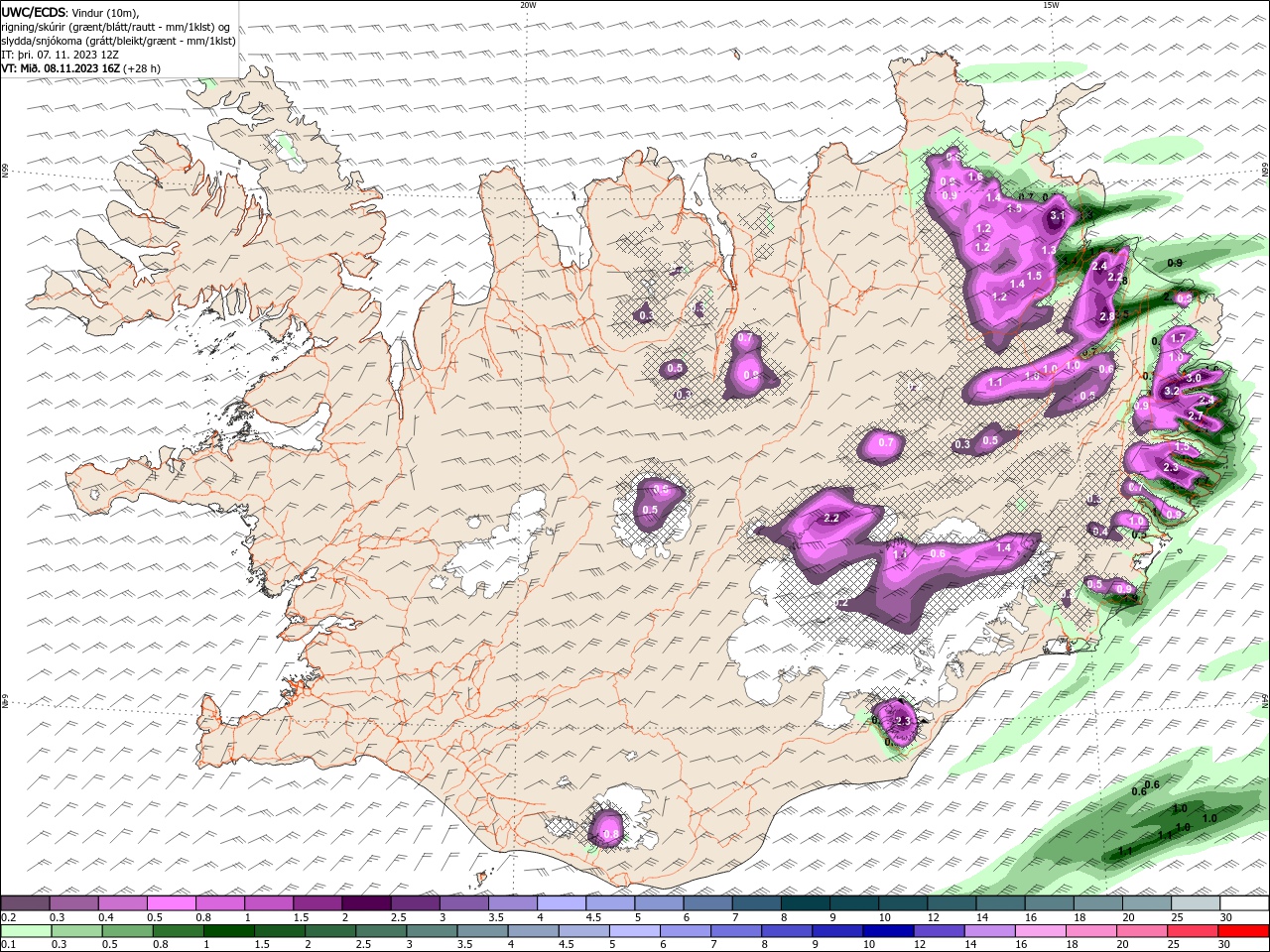Click the '3.0' snowfall value in the eastern fjords
1270x952 pixels.
(x=1194, y=378)
